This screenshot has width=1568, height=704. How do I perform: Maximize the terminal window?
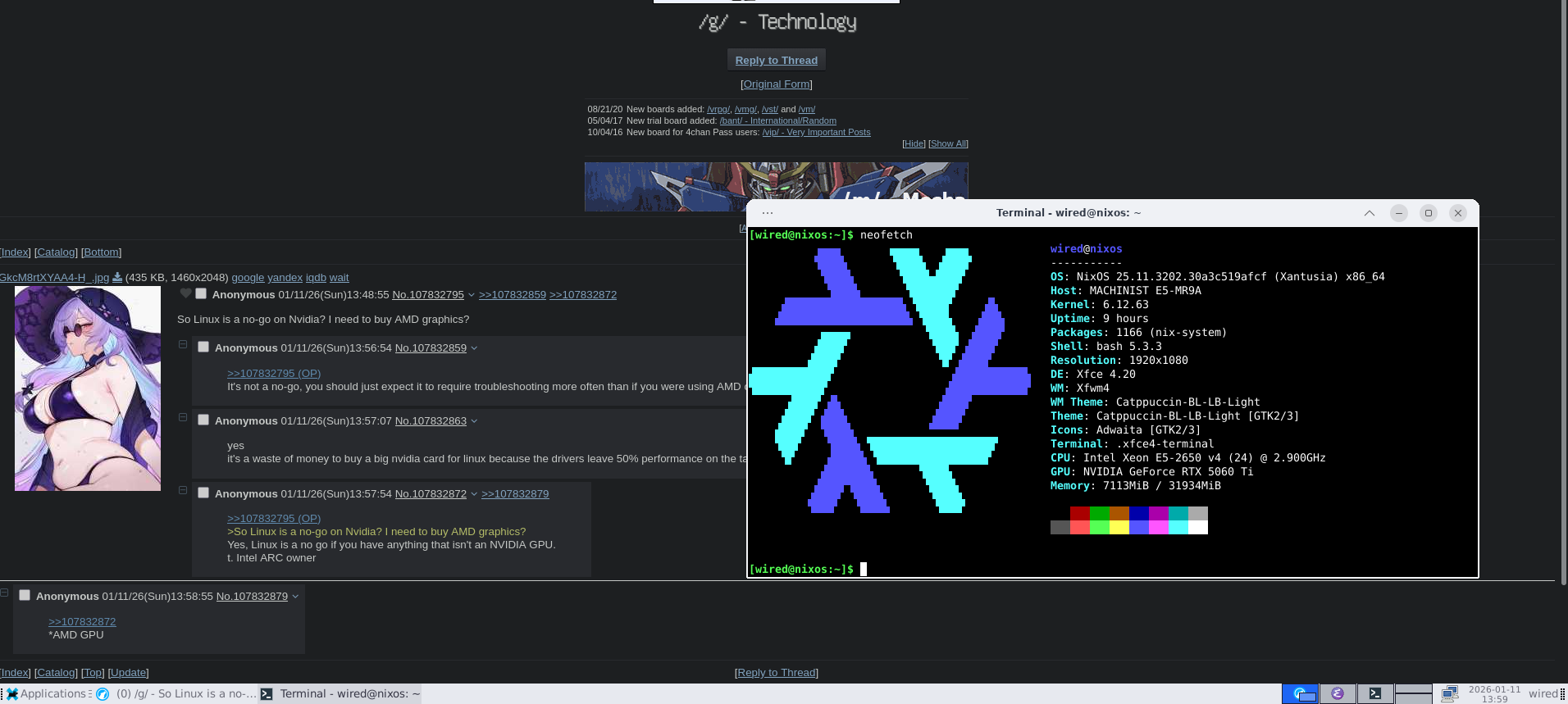pos(1429,213)
